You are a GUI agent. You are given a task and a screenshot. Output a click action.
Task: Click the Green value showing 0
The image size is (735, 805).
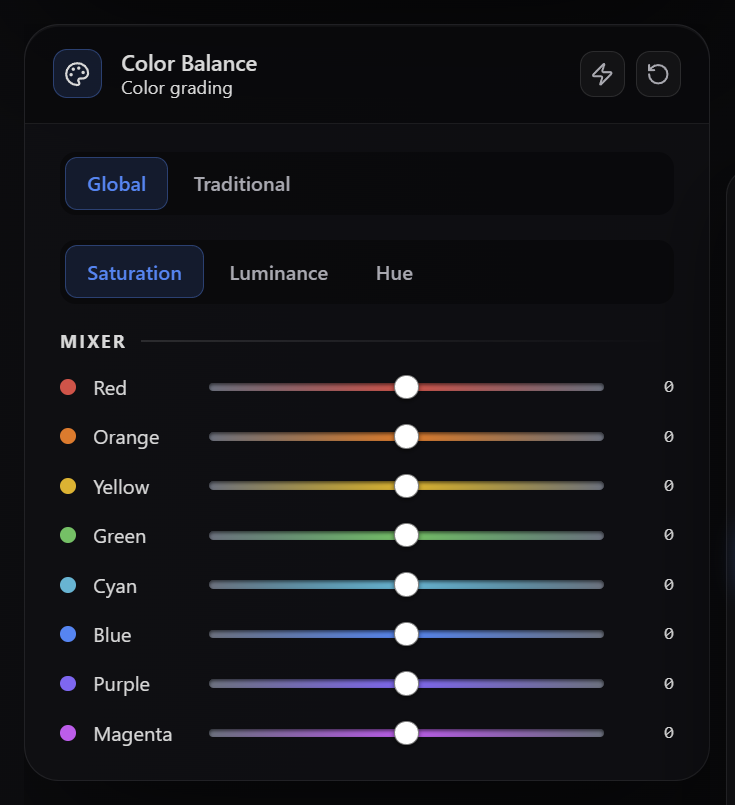(x=668, y=534)
